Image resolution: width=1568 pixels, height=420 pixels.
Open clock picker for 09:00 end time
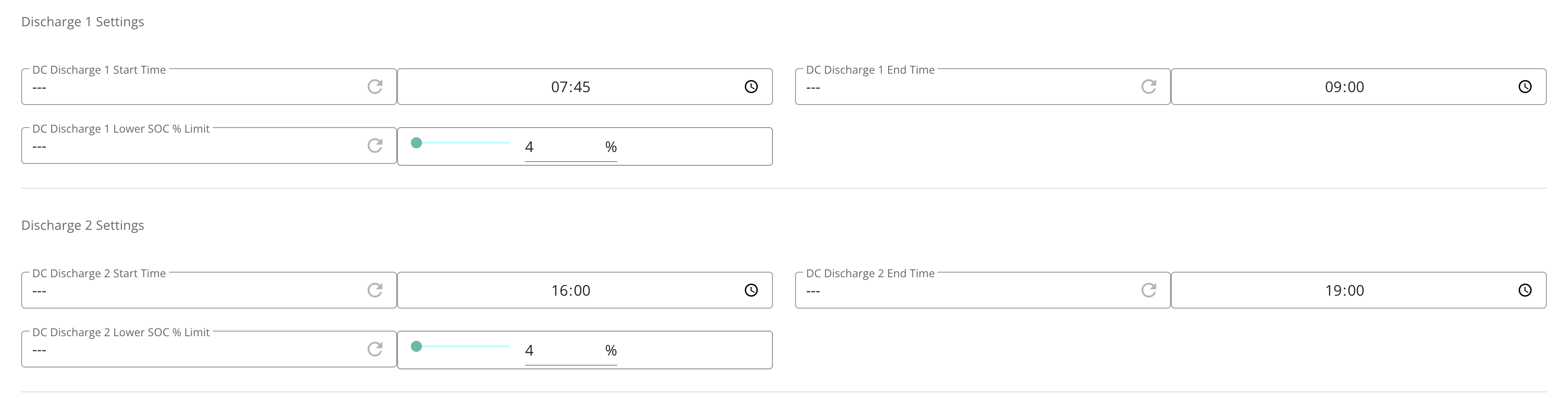1525,87
